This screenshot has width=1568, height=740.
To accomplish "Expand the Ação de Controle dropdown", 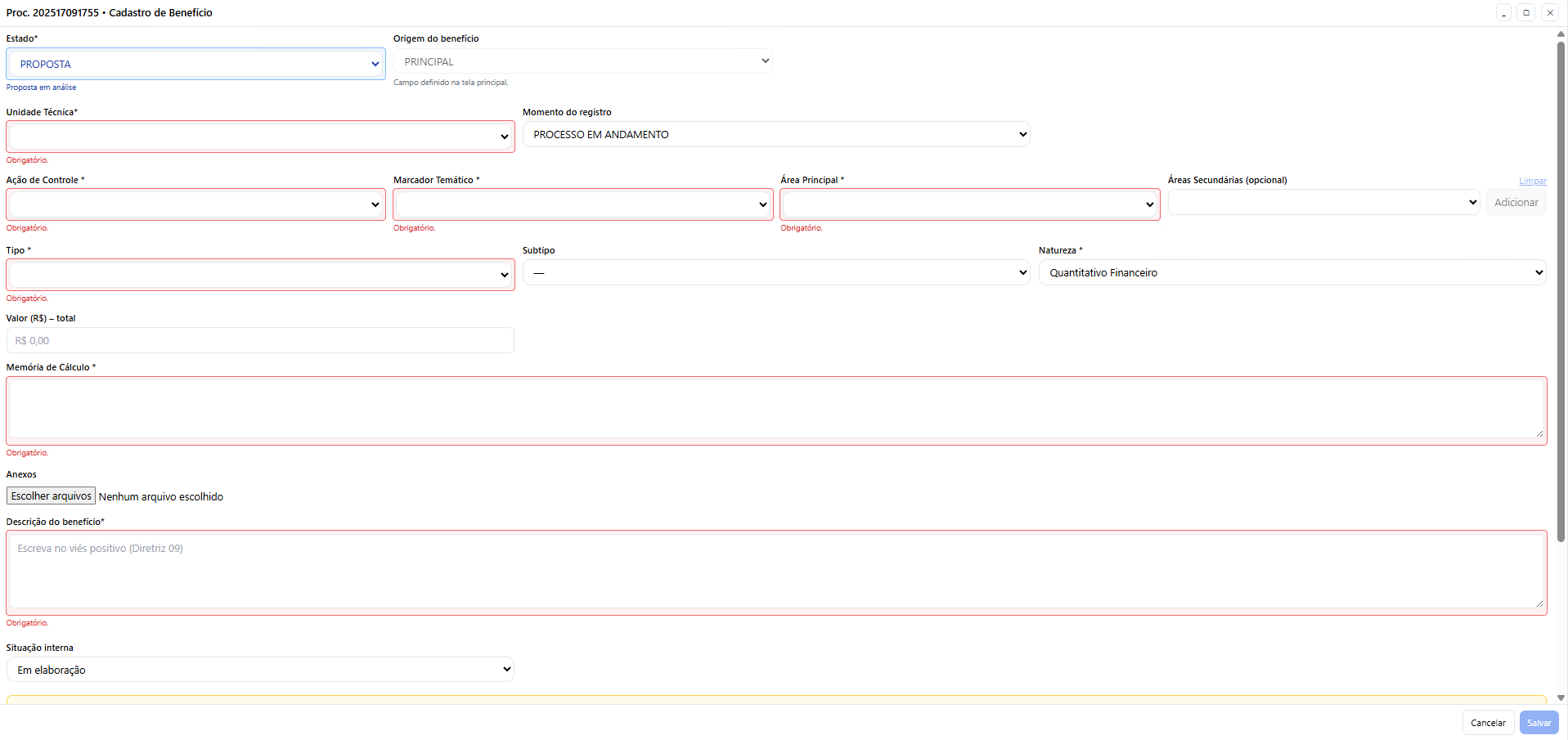I will tap(195, 204).
